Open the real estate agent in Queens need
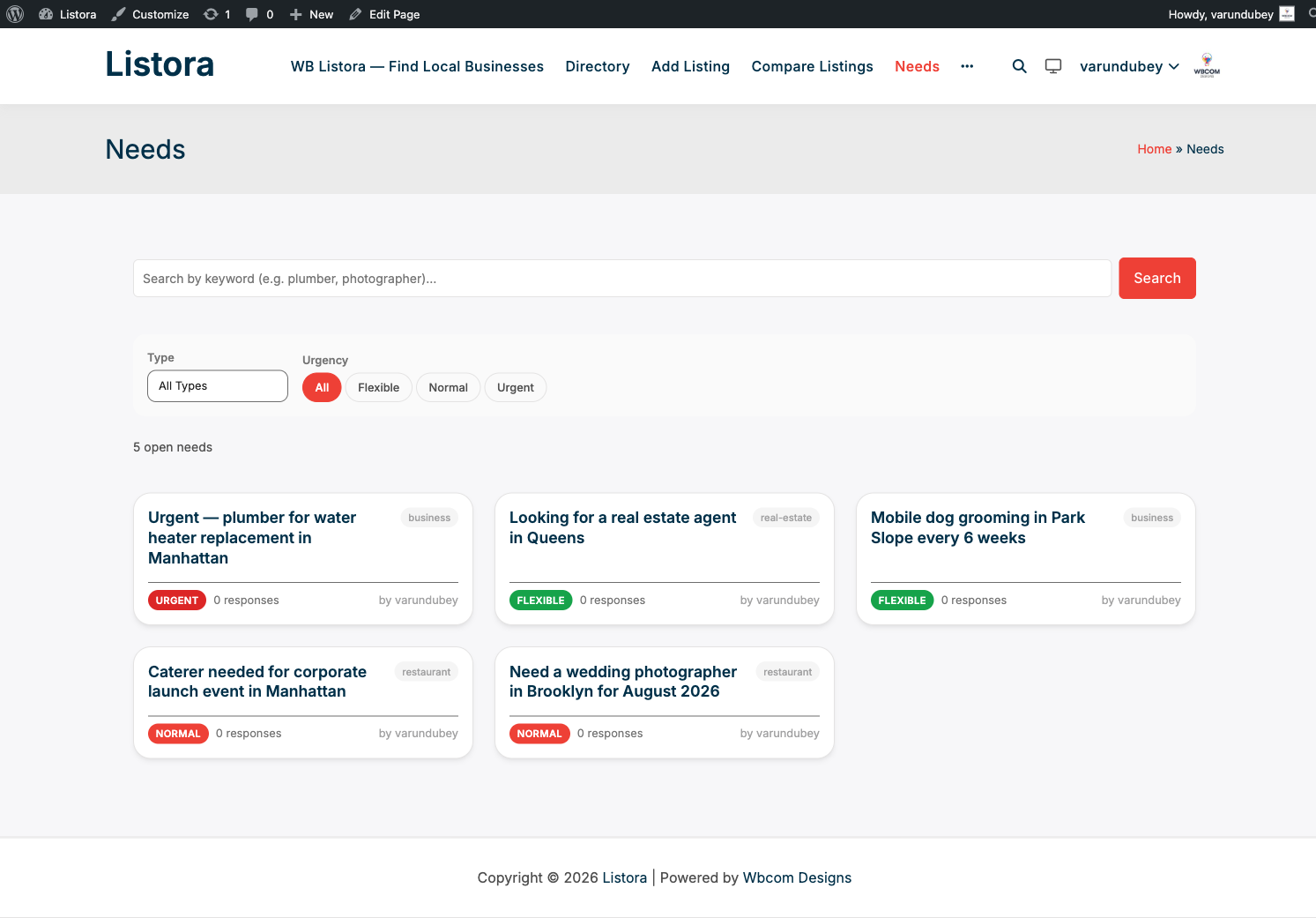Image resolution: width=1316 pixels, height=918 pixels. pyautogui.click(x=622, y=527)
